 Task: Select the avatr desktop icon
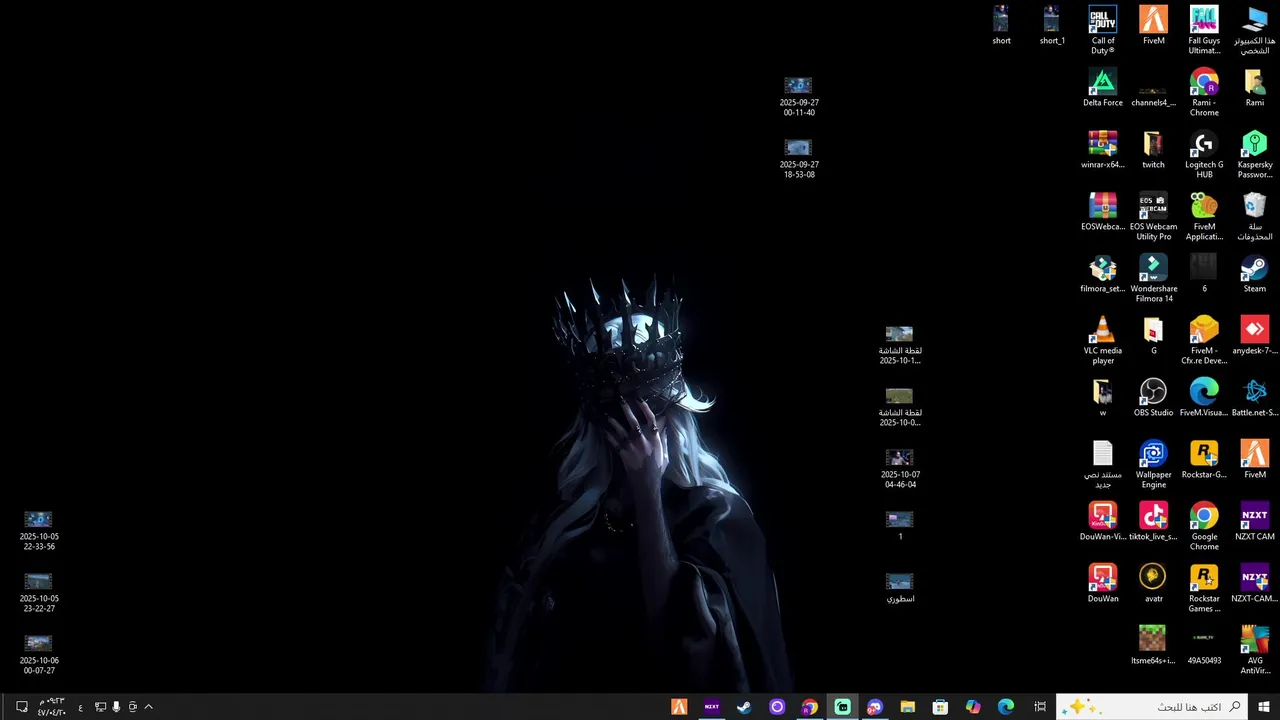pos(1153,583)
